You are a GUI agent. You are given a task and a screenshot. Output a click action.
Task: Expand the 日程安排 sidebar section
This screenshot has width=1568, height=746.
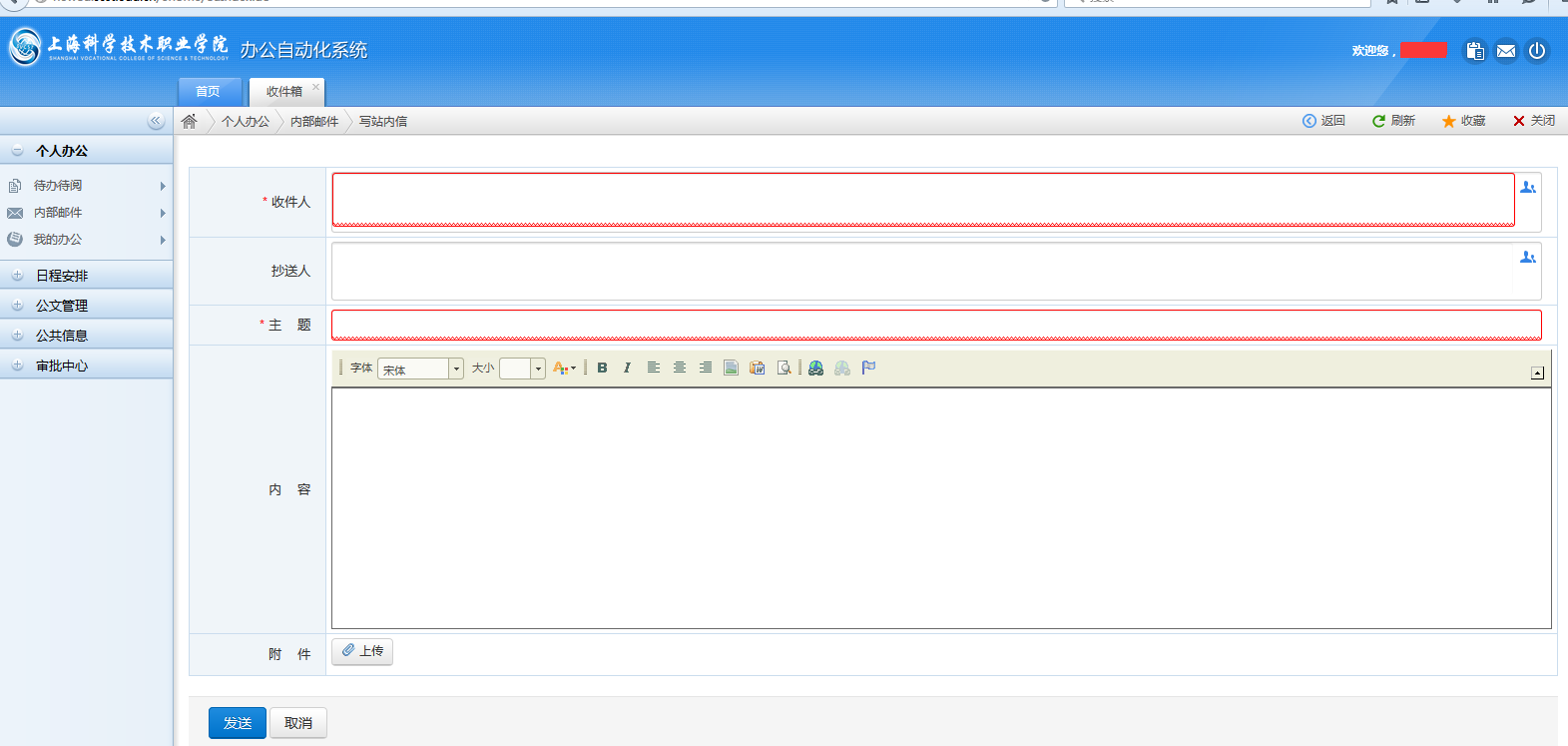pos(62,276)
